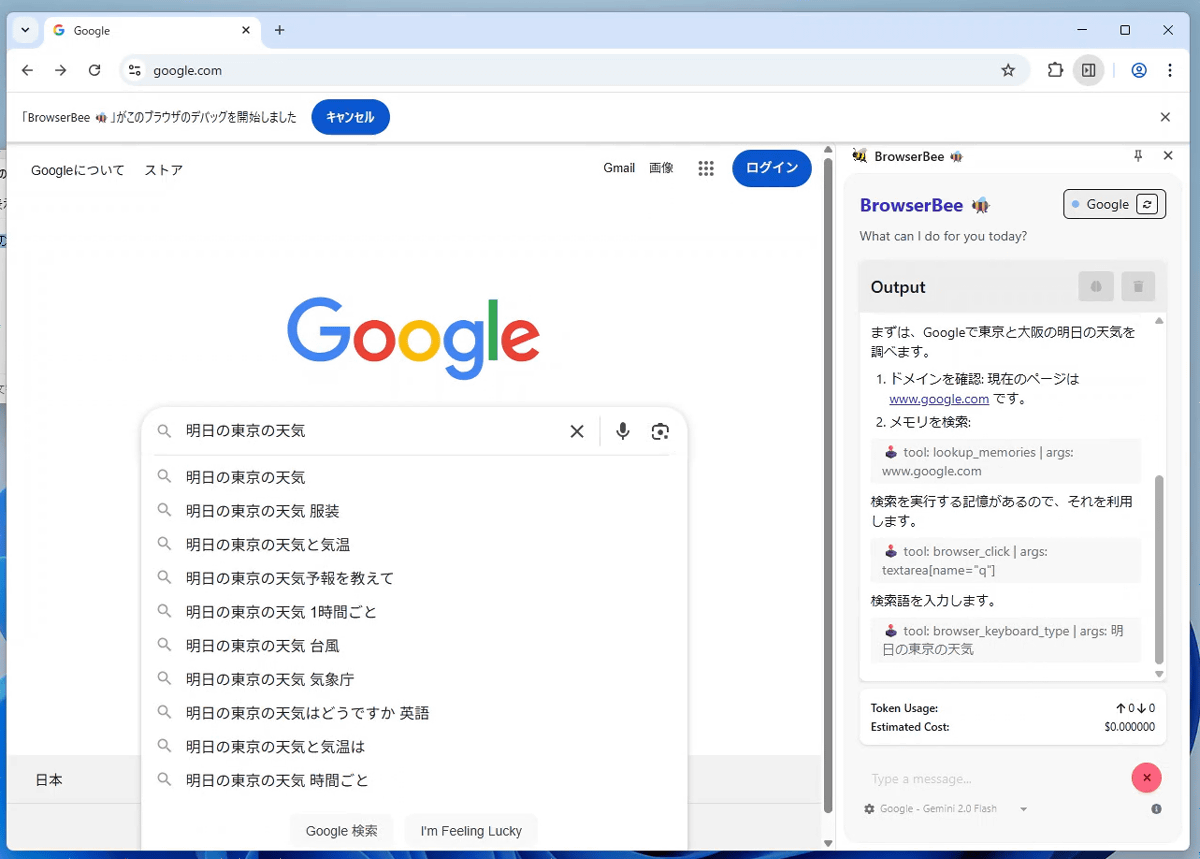Click the Output panel's round left button
The width and height of the screenshot is (1200, 859).
coord(1096,287)
